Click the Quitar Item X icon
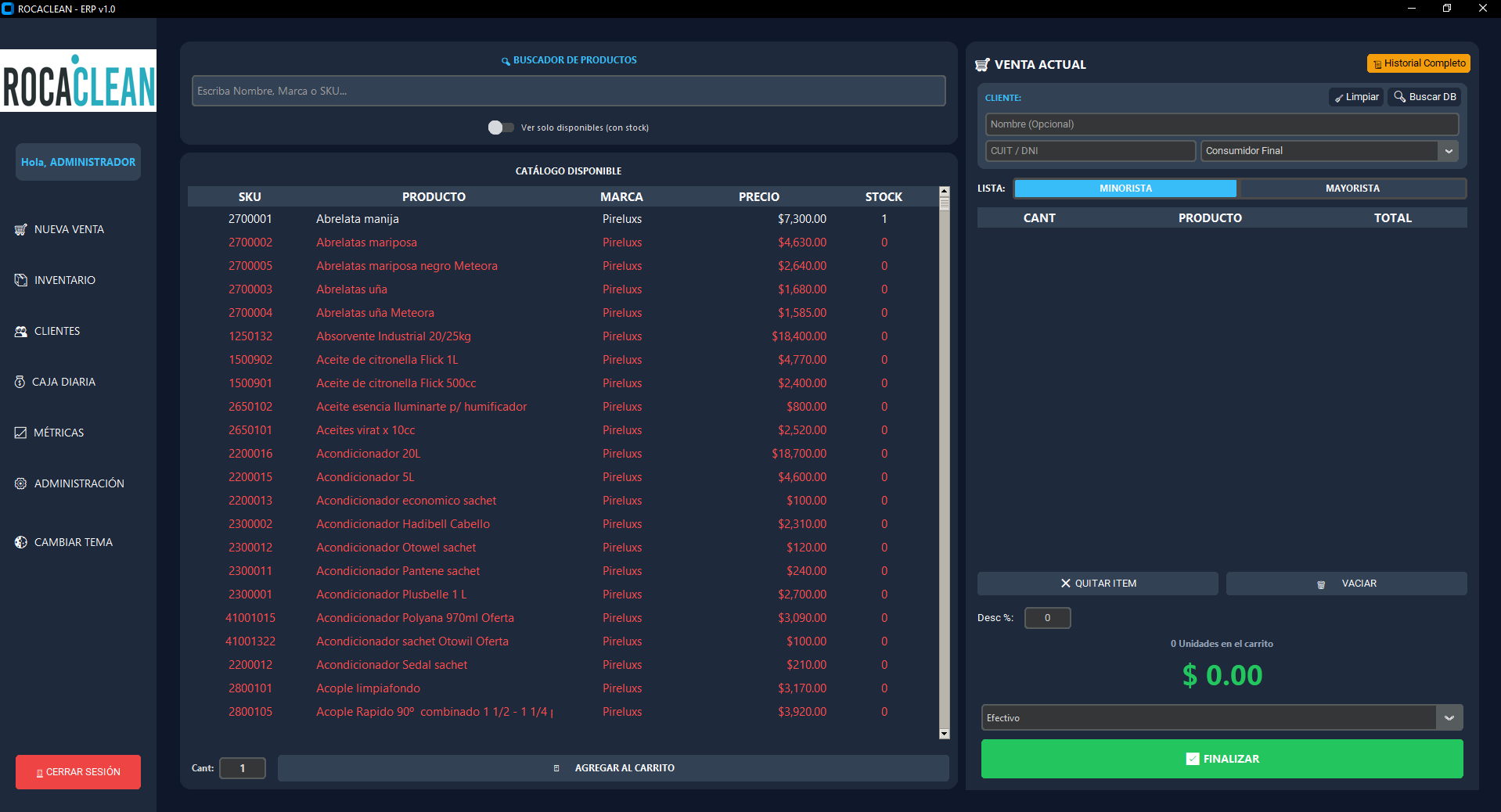1501x812 pixels. [1065, 584]
